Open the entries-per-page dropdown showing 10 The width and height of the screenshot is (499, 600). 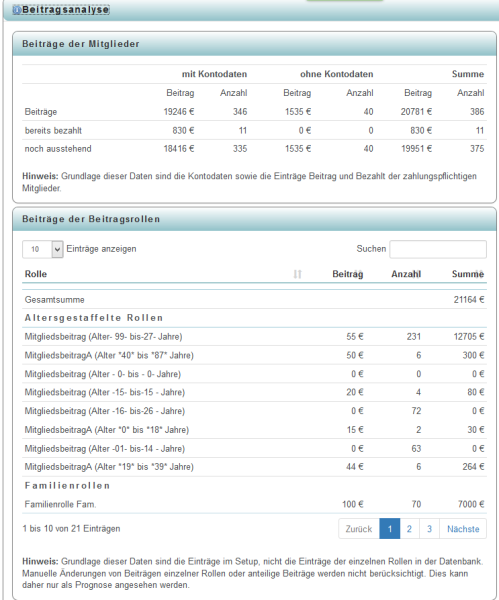point(43,249)
